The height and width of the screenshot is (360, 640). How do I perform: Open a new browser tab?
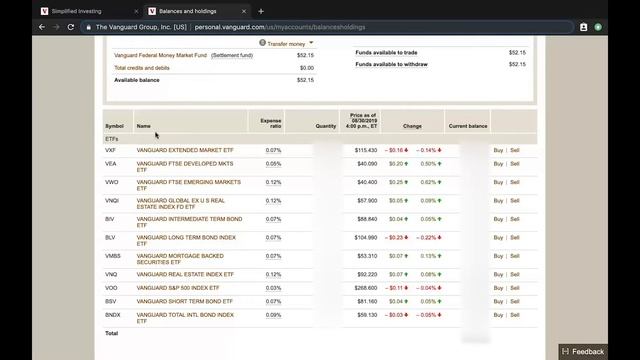pyautogui.click(x=261, y=11)
